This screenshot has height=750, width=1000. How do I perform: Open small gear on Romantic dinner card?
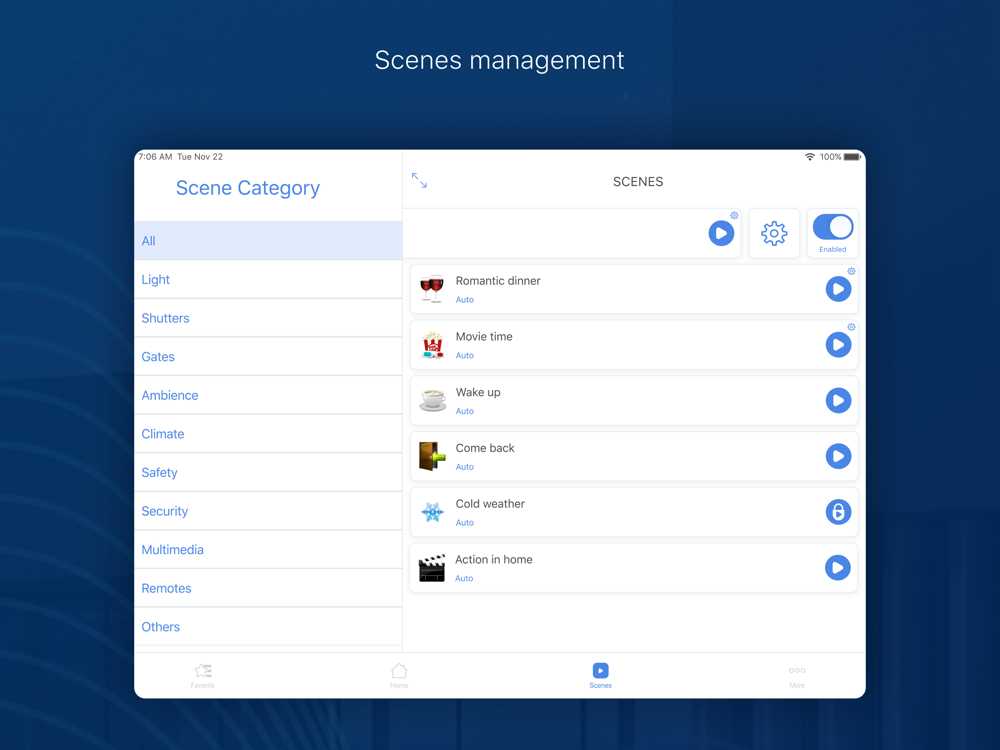coord(851,271)
